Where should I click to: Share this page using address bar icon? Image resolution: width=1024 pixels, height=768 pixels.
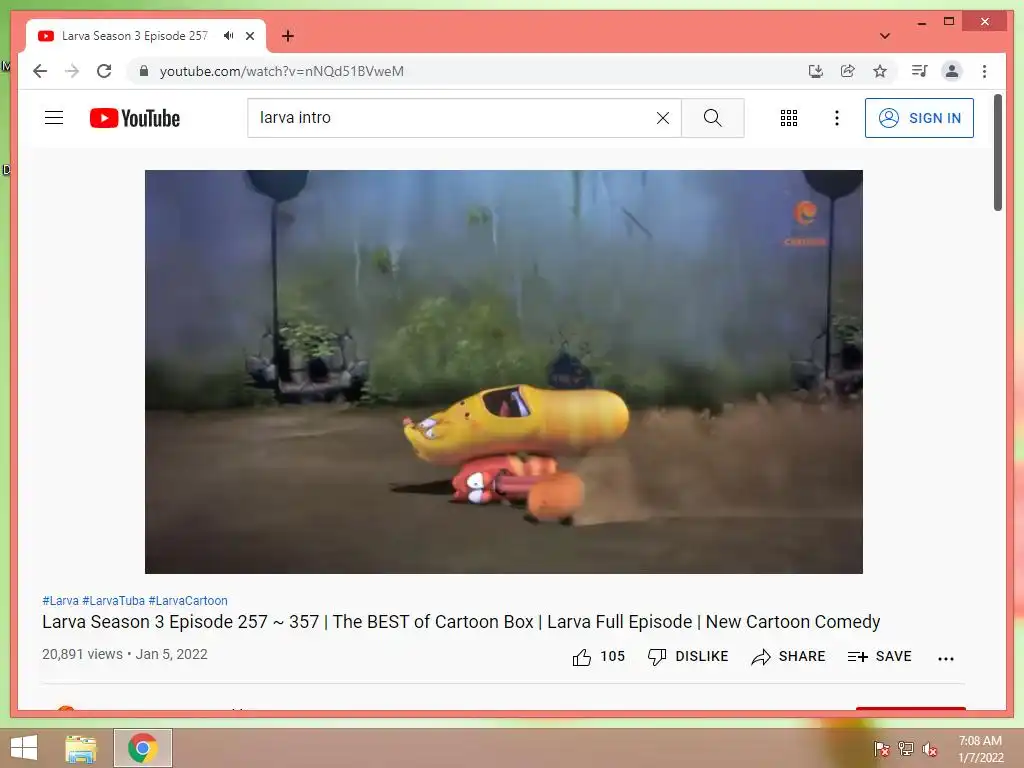click(x=848, y=71)
